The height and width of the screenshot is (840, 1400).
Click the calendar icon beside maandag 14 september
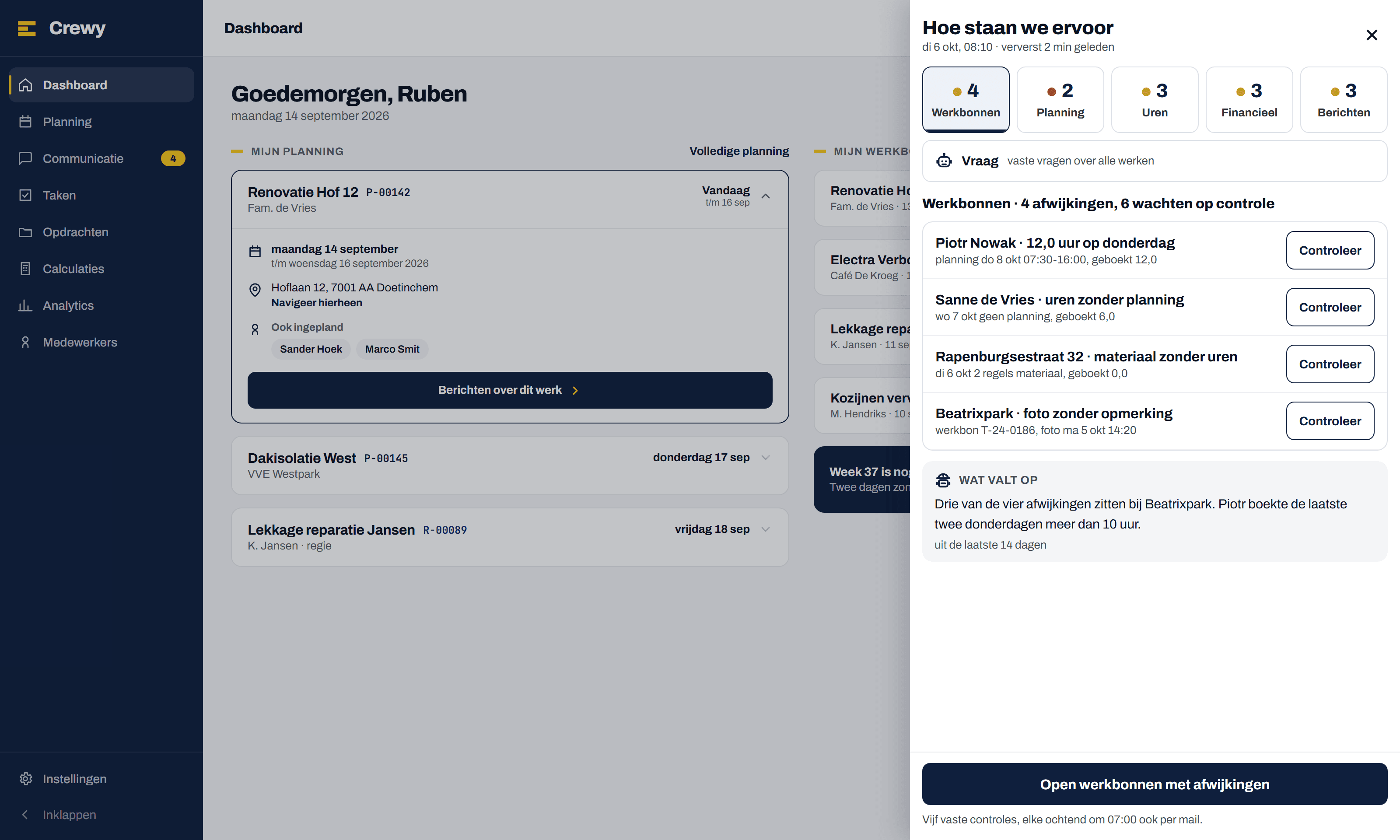point(255,251)
